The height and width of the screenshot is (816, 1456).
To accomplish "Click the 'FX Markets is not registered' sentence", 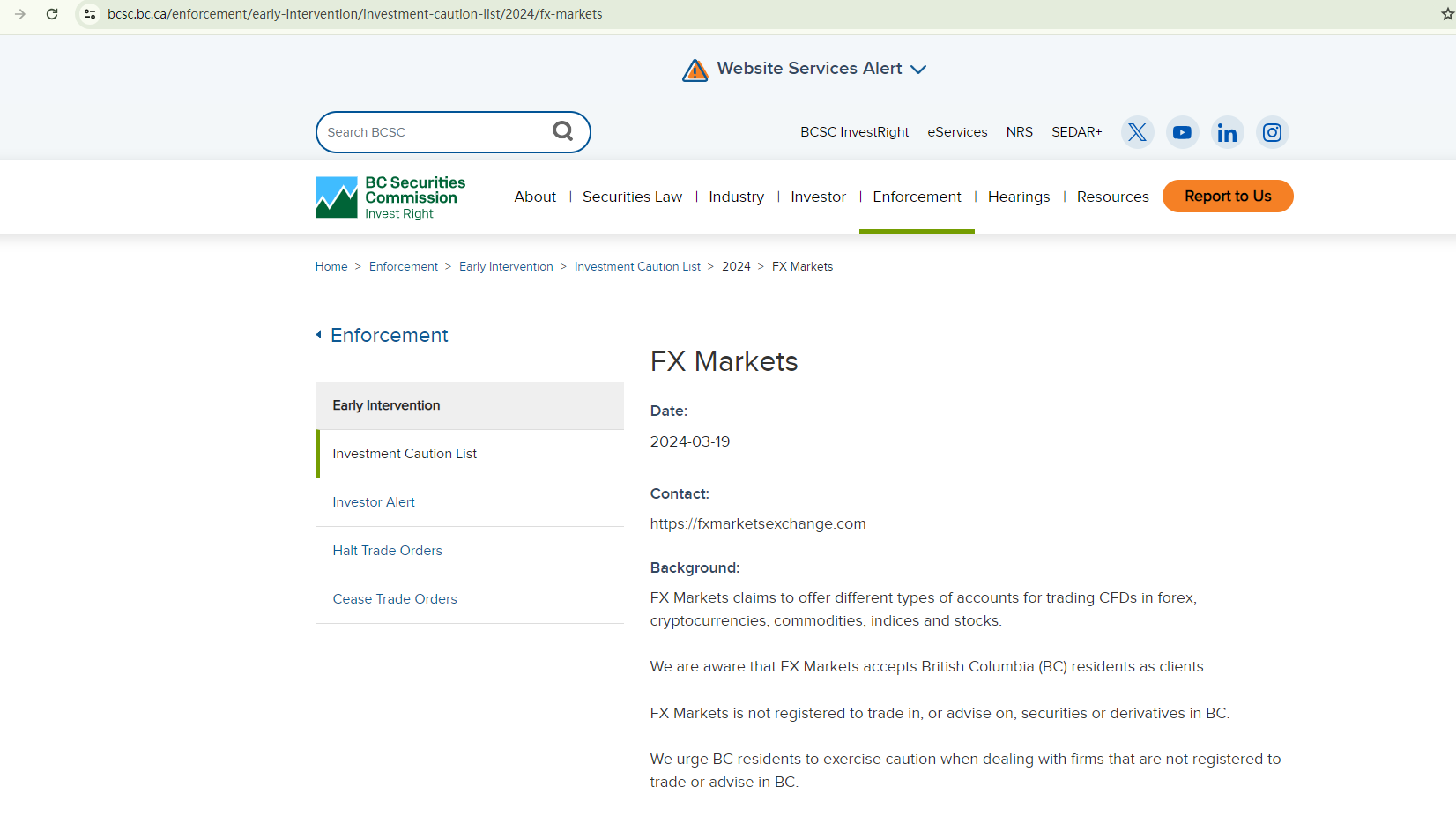I will (x=940, y=713).
